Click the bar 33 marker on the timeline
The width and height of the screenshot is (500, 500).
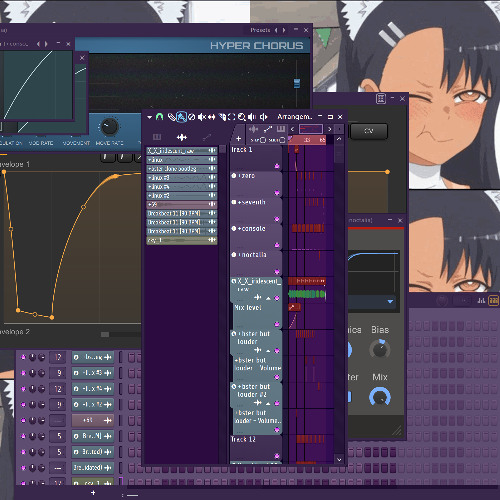(307, 140)
